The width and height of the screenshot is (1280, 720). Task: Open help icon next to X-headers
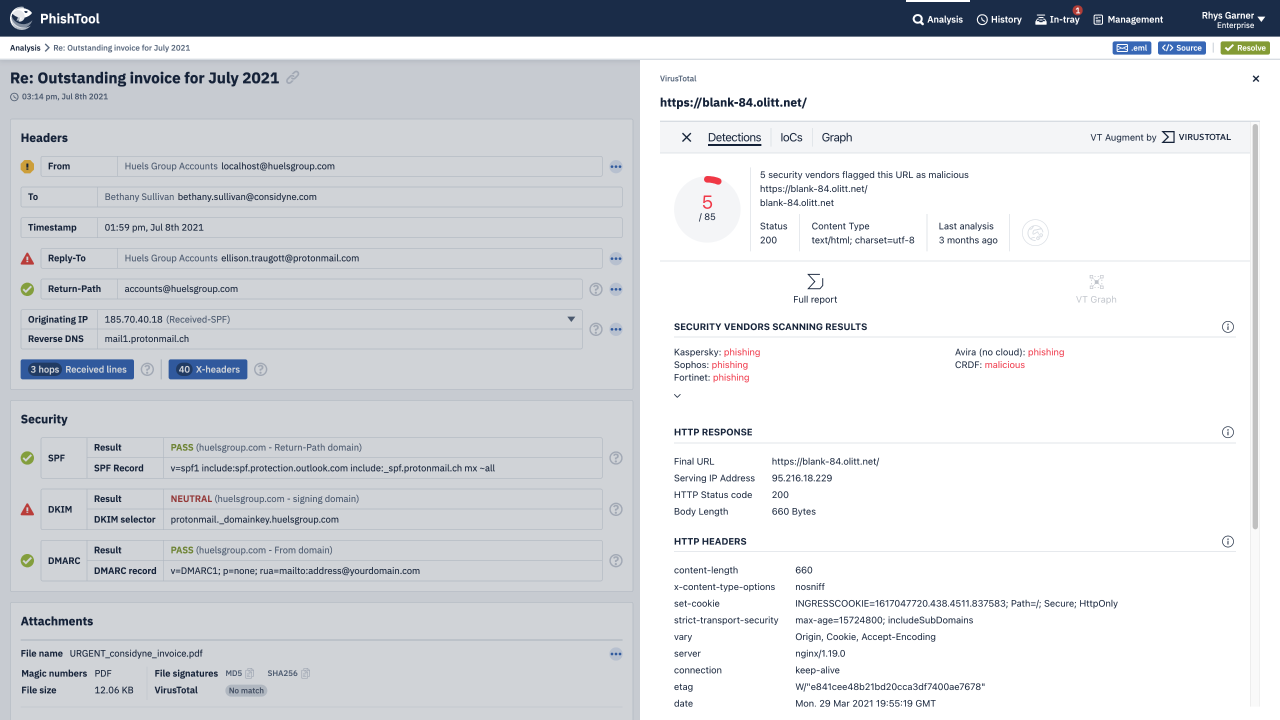click(x=260, y=369)
